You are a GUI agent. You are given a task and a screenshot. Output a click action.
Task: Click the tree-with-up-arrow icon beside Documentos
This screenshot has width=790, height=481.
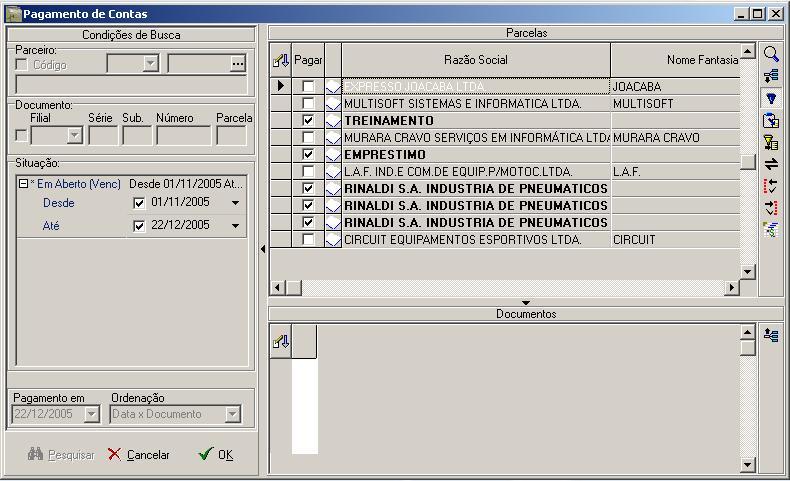[x=771, y=335]
